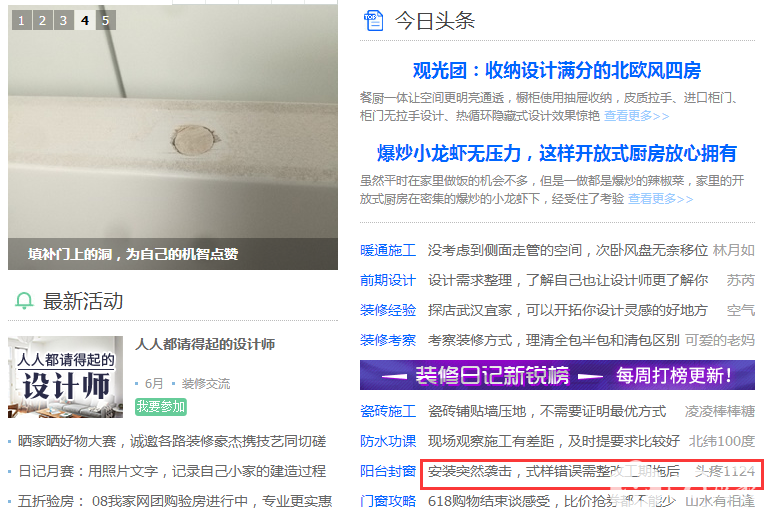Screen dimensions: 765x521
Task: Switch carousel to slide 1
Action: pyautogui.click(x=21, y=20)
